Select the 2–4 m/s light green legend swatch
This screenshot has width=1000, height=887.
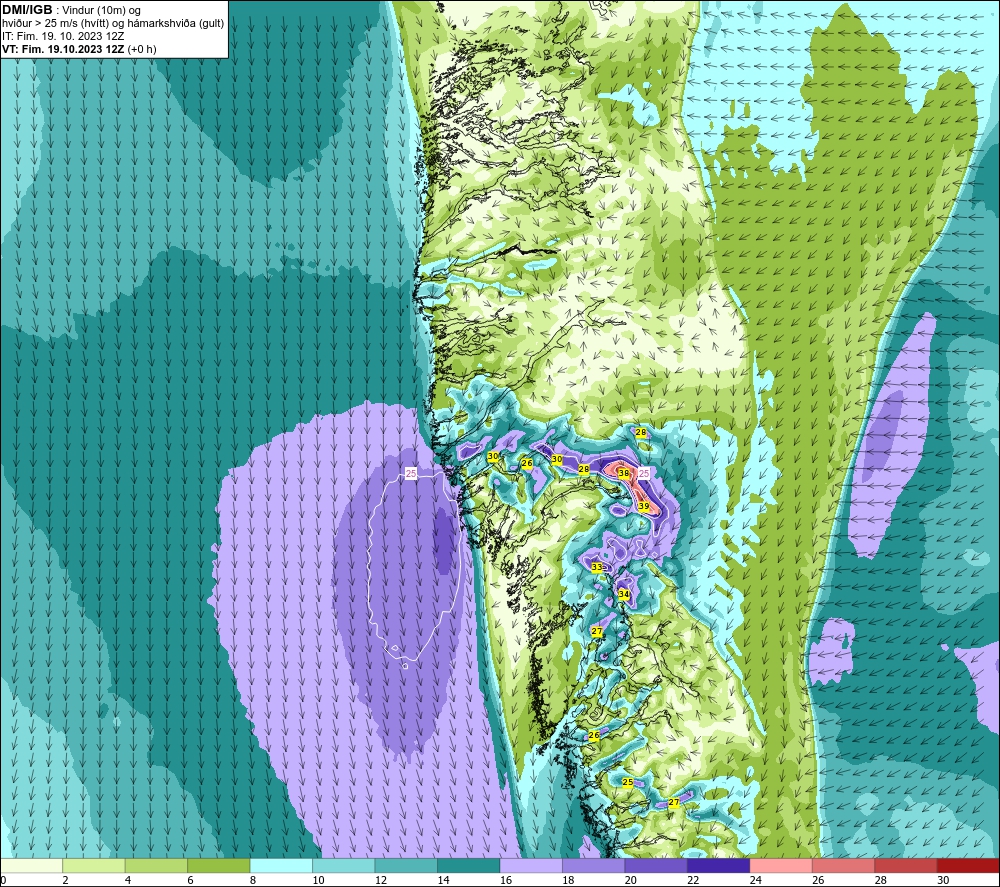pos(94,866)
